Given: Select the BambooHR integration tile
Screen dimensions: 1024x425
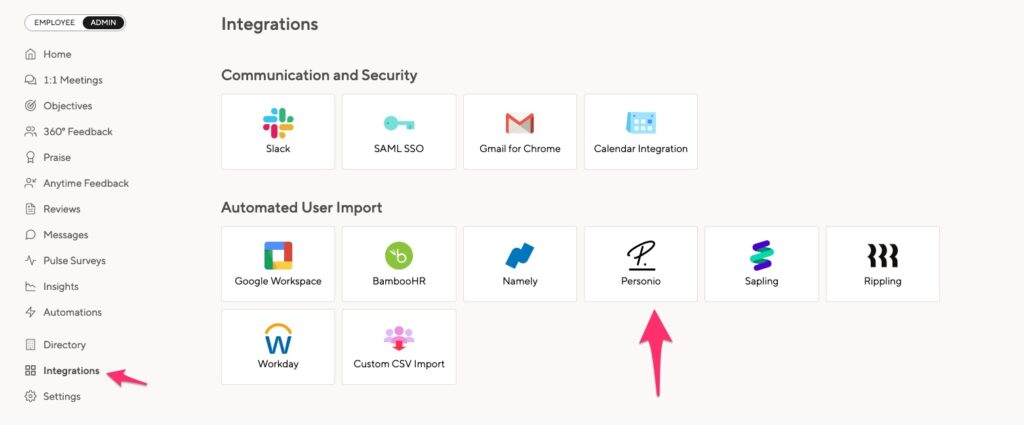Looking at the screenshot, I should [399, 264].
